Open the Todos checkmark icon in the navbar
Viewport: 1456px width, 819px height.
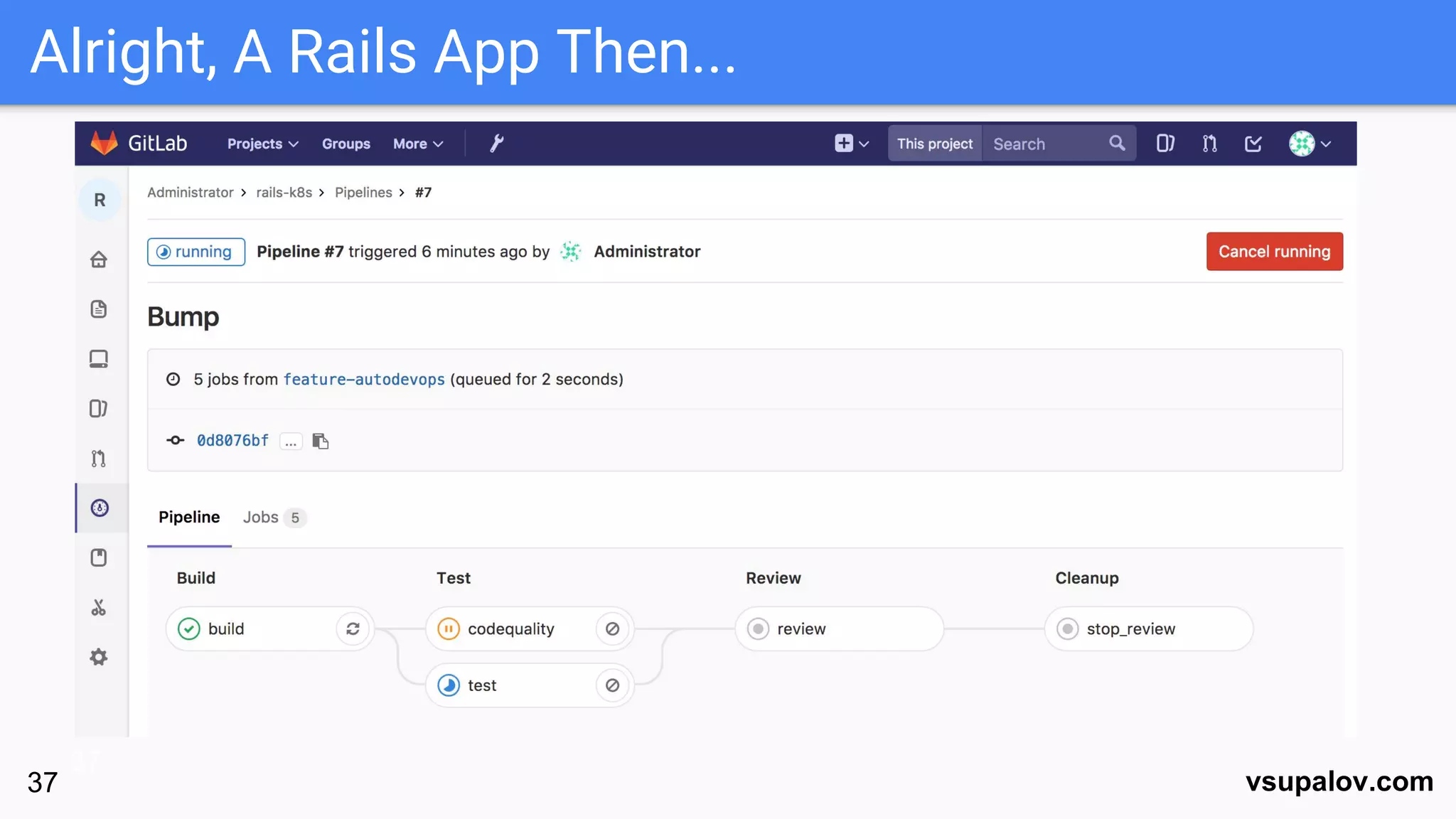click(1253, 144)
